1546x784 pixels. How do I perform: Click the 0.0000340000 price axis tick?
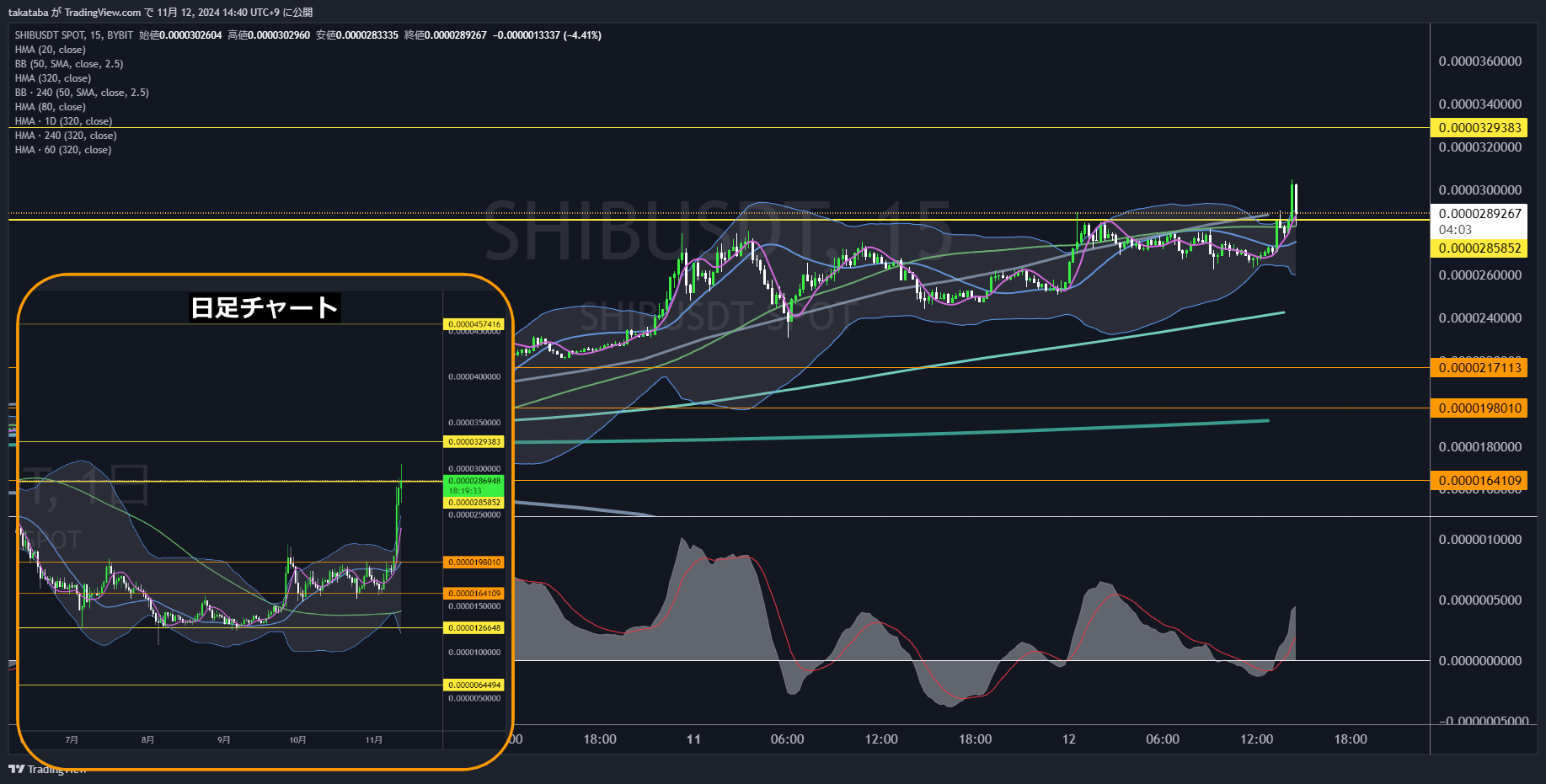(1479, 104)
